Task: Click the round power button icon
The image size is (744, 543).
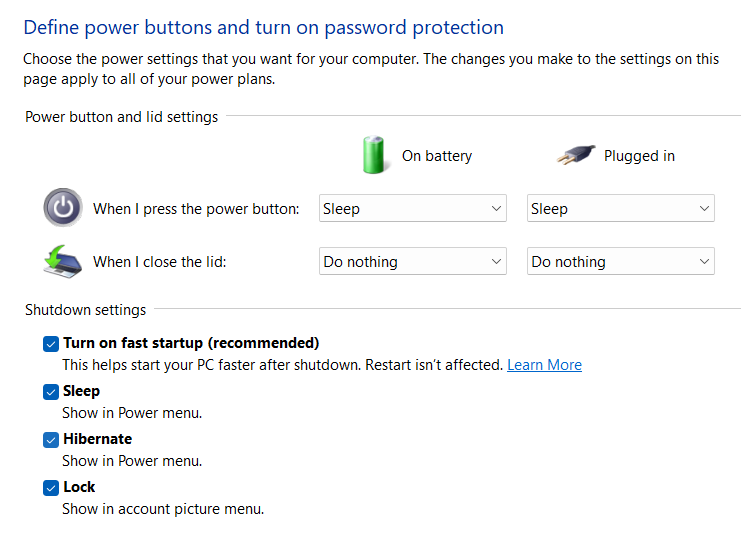Action: [63, 208]
